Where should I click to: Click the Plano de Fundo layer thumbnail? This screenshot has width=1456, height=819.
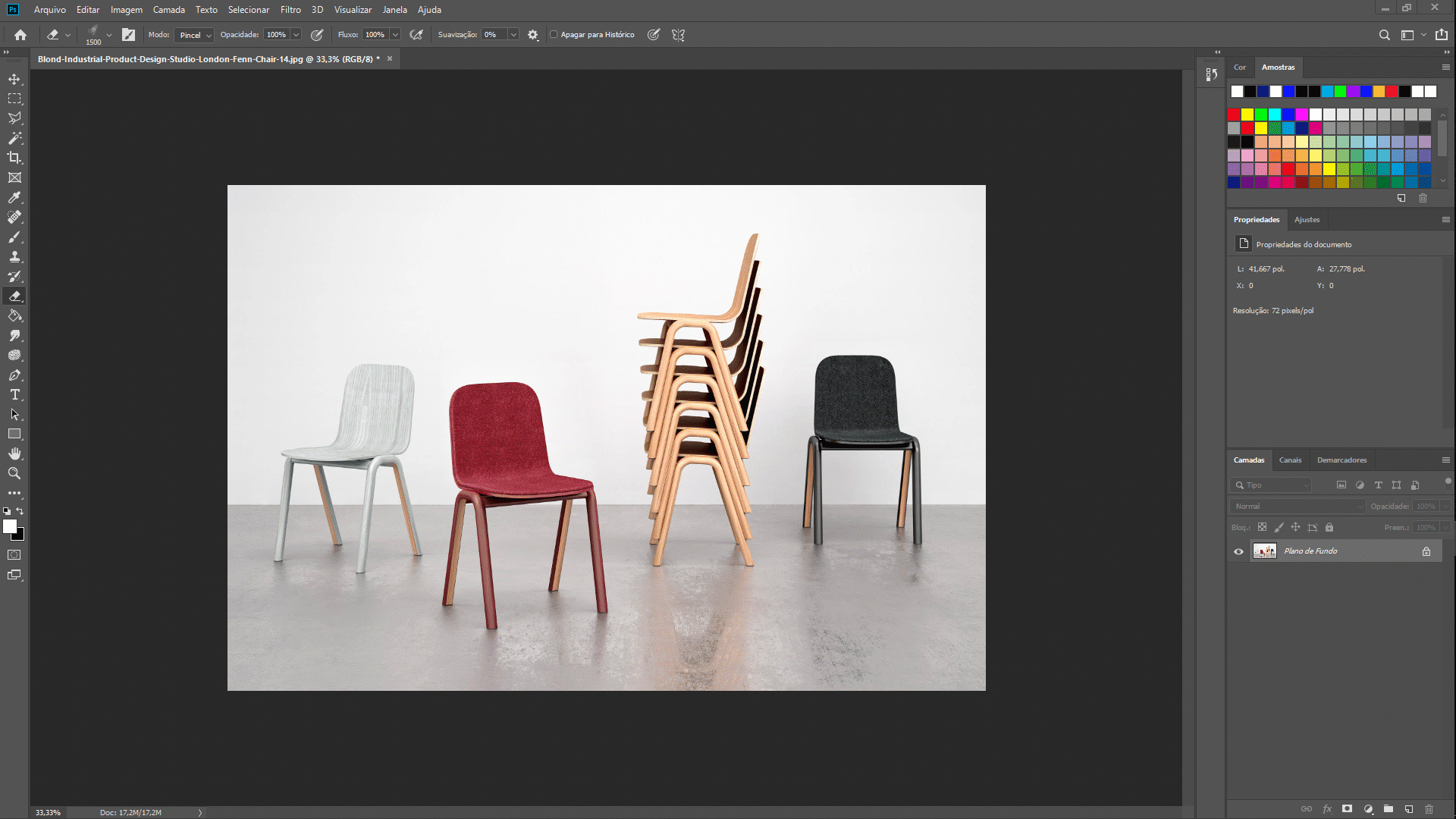point(1264,551)
